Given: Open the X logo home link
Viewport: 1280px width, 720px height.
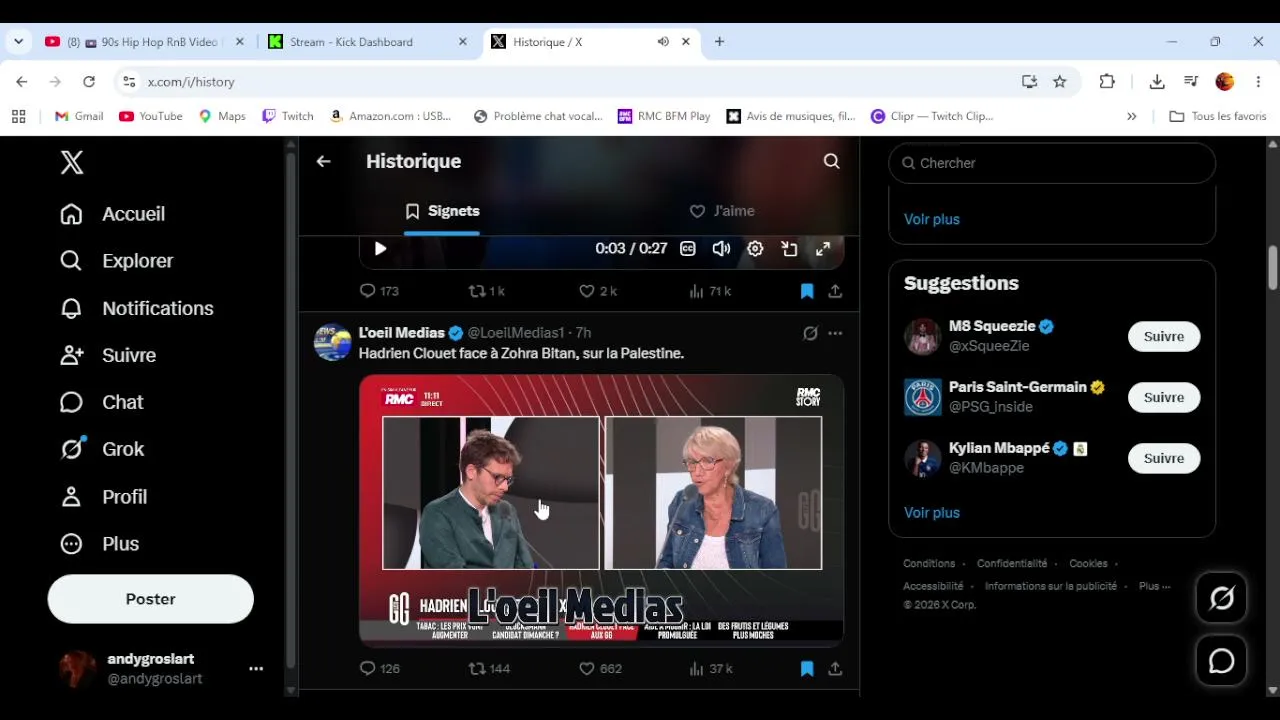Looking at the screenshot, I should point(72,163).
